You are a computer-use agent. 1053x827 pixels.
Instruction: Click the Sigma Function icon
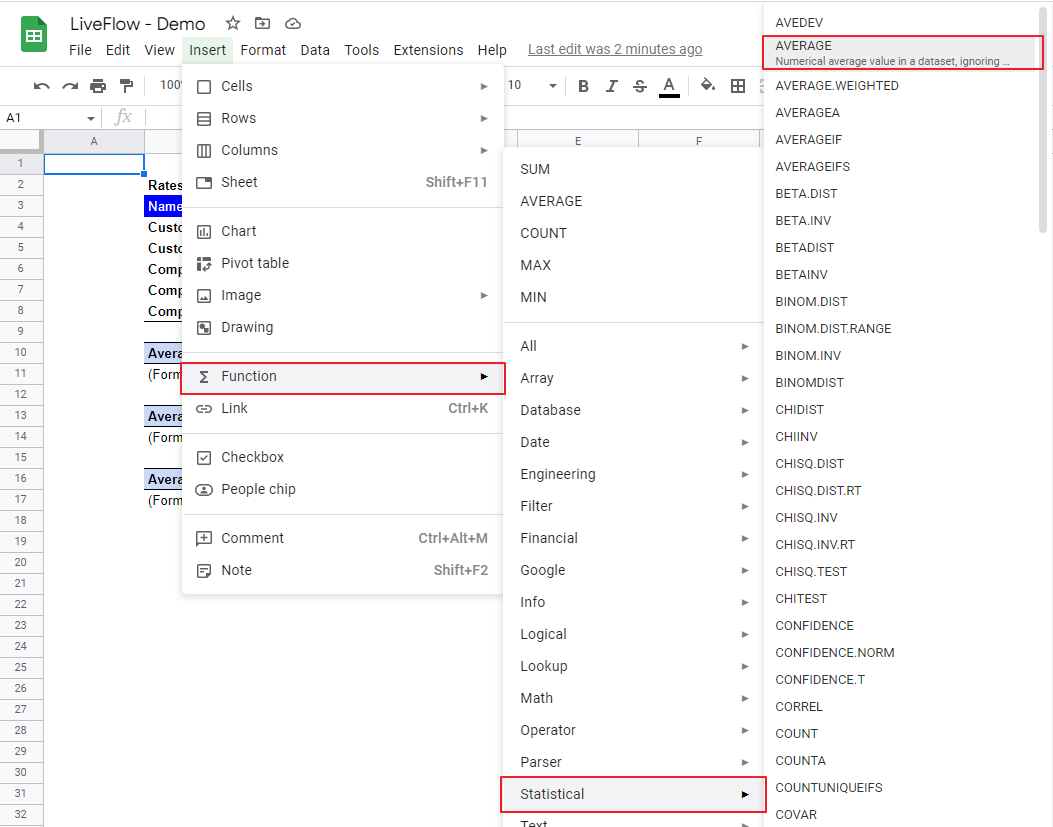pyautogui.click(x=203, y=377)
